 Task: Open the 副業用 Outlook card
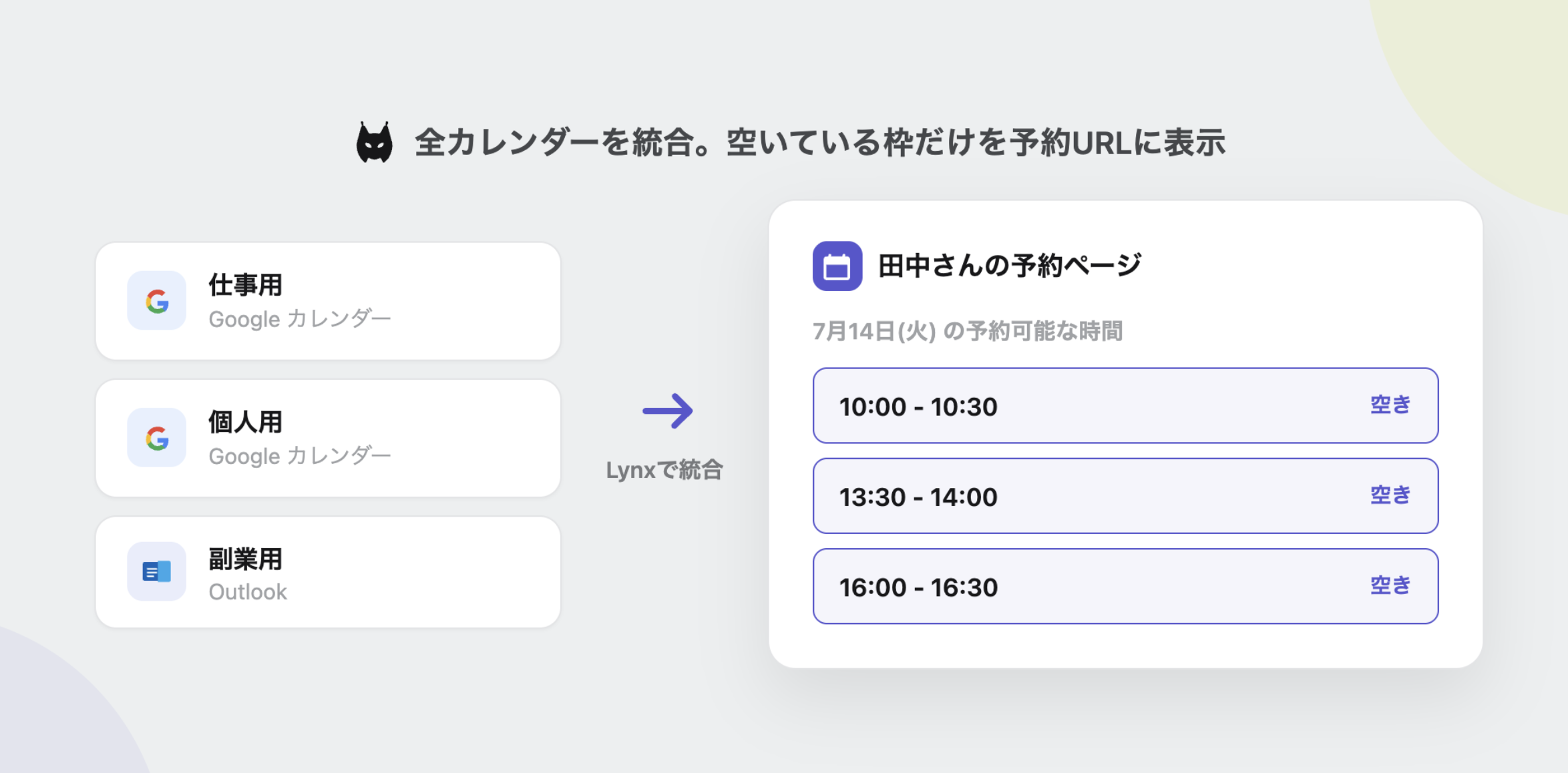click(328, 572)
